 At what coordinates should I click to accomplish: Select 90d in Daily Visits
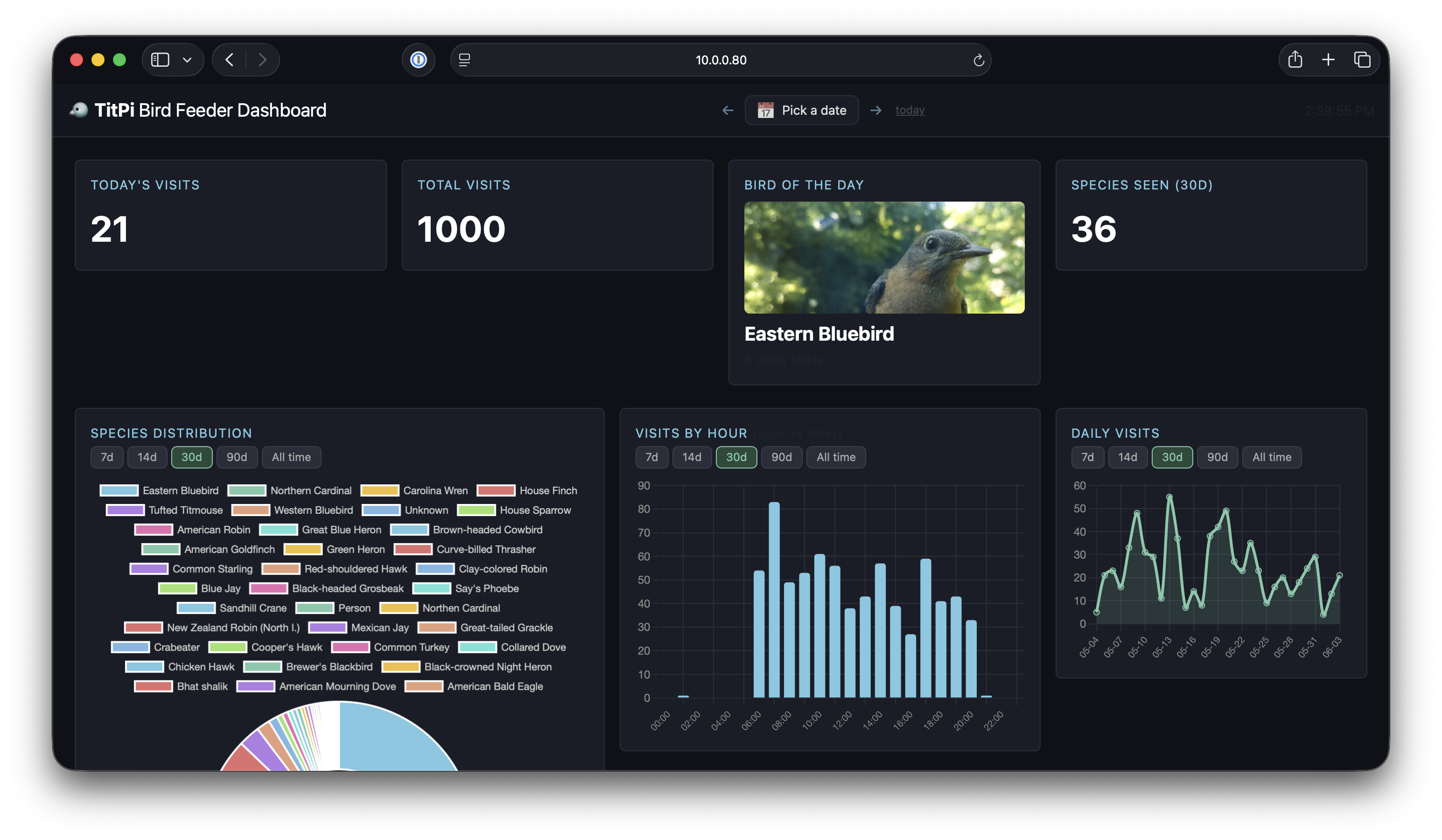(1218, 456)
